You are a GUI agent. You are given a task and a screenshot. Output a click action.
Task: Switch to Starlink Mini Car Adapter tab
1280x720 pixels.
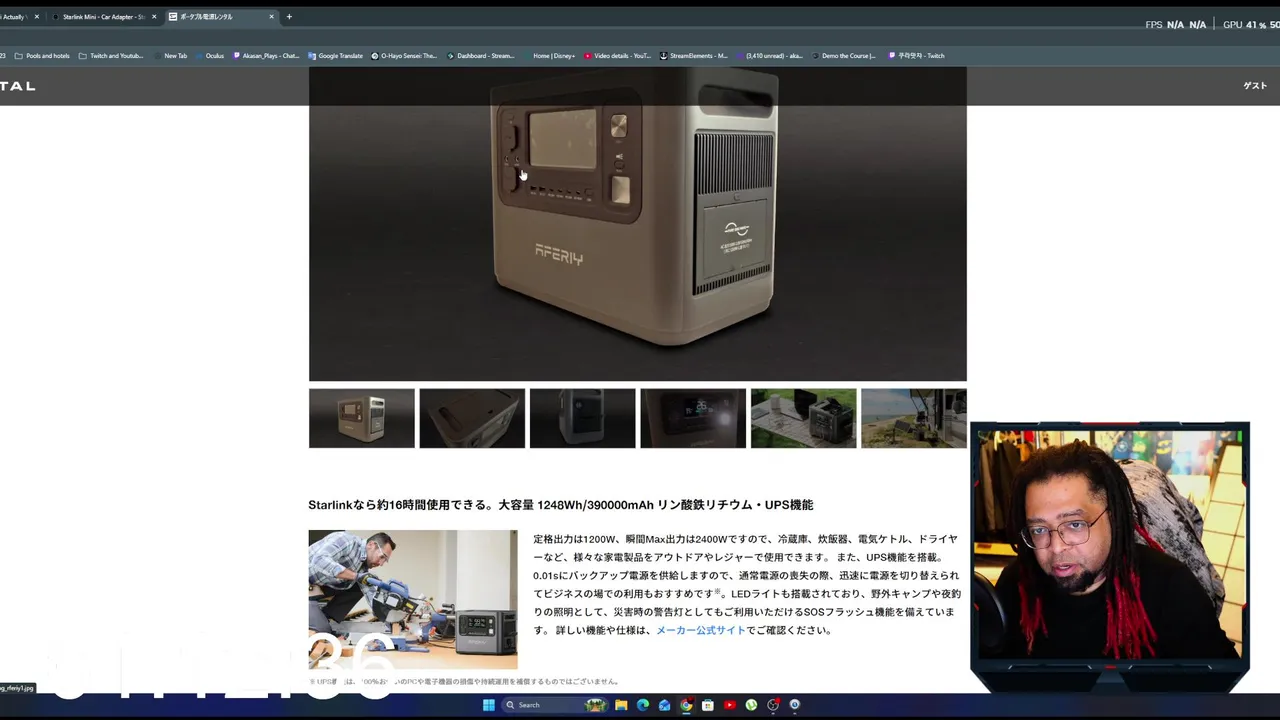point(104,17)
